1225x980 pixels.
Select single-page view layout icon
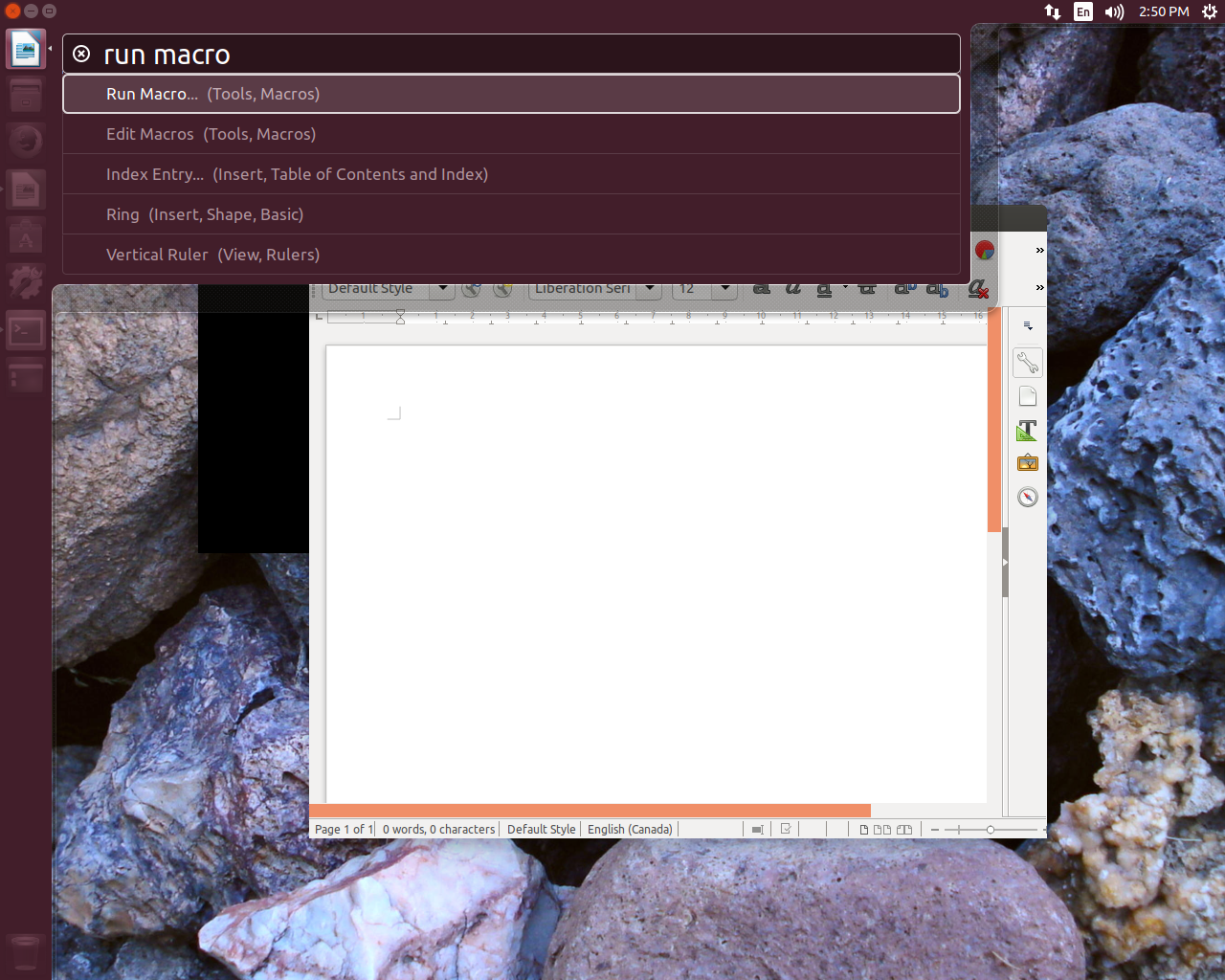coord(864,830)
